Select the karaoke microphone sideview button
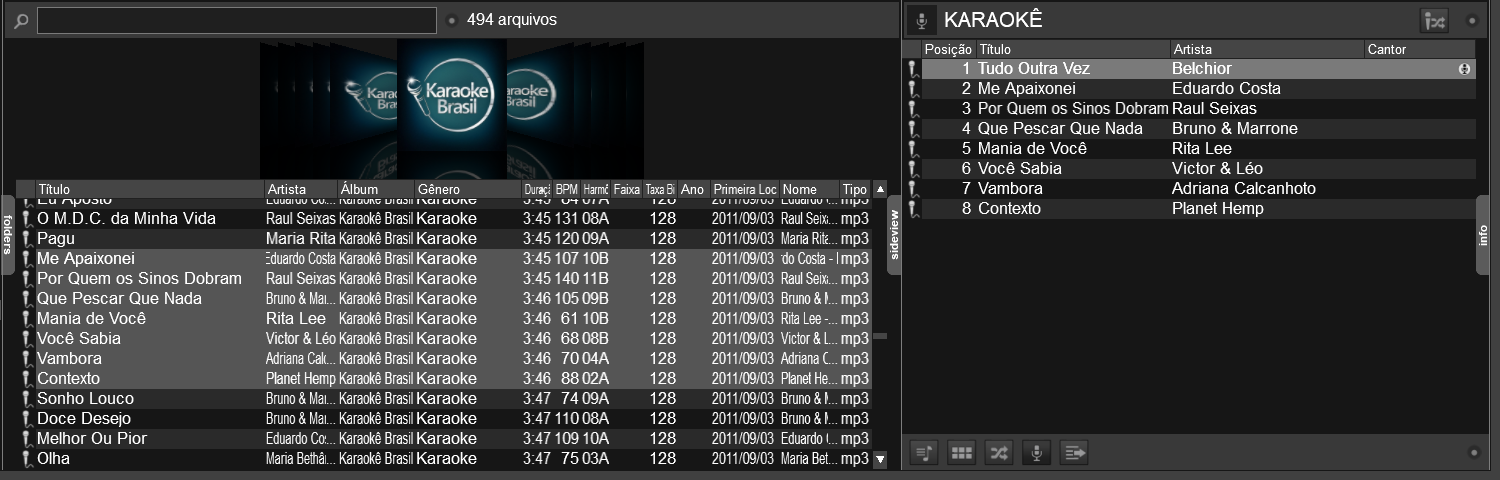Viewport: 1500px width, 480px height. [x=1036, y=453]
